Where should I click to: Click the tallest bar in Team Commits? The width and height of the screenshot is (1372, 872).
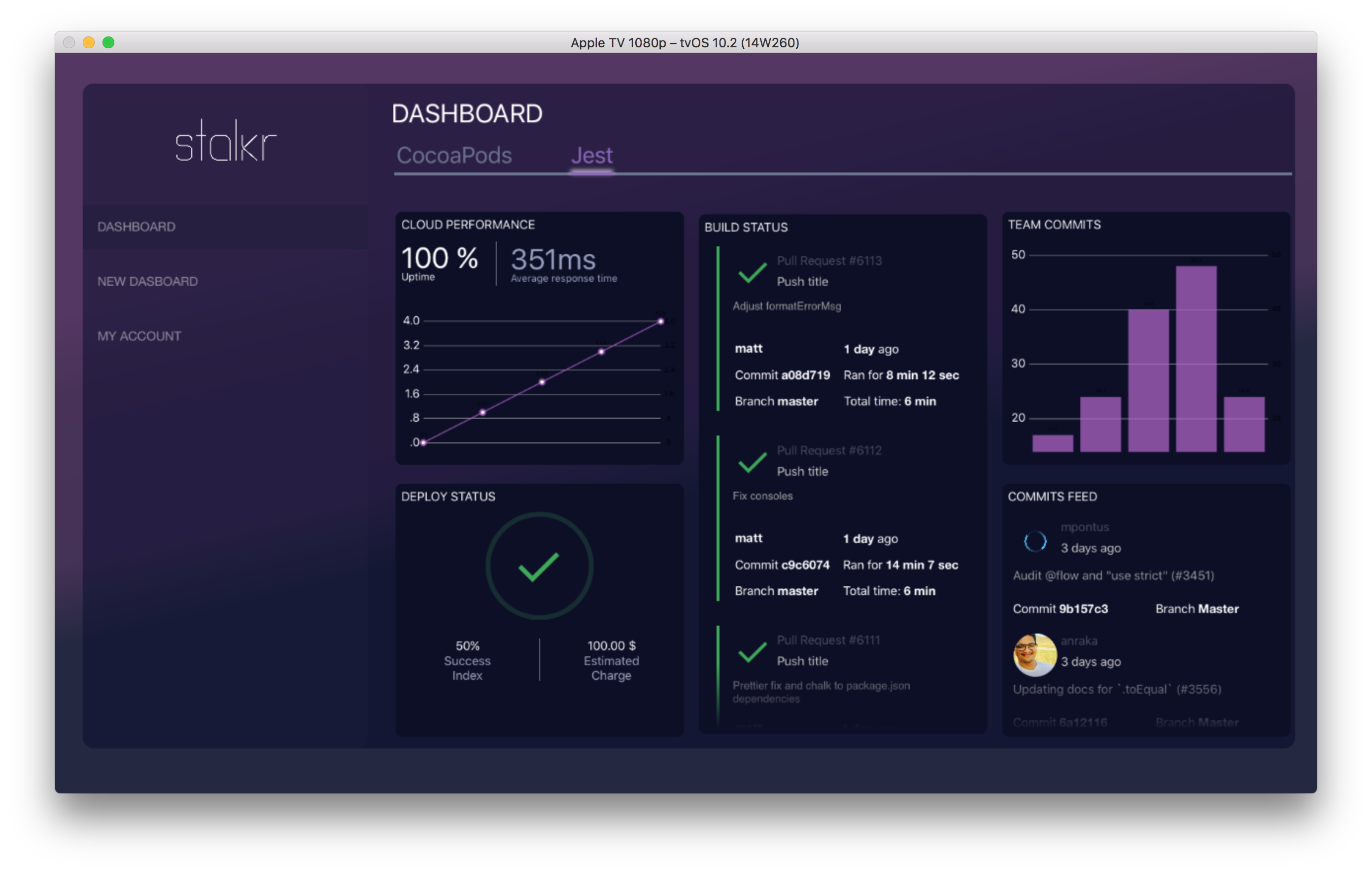1196,359
